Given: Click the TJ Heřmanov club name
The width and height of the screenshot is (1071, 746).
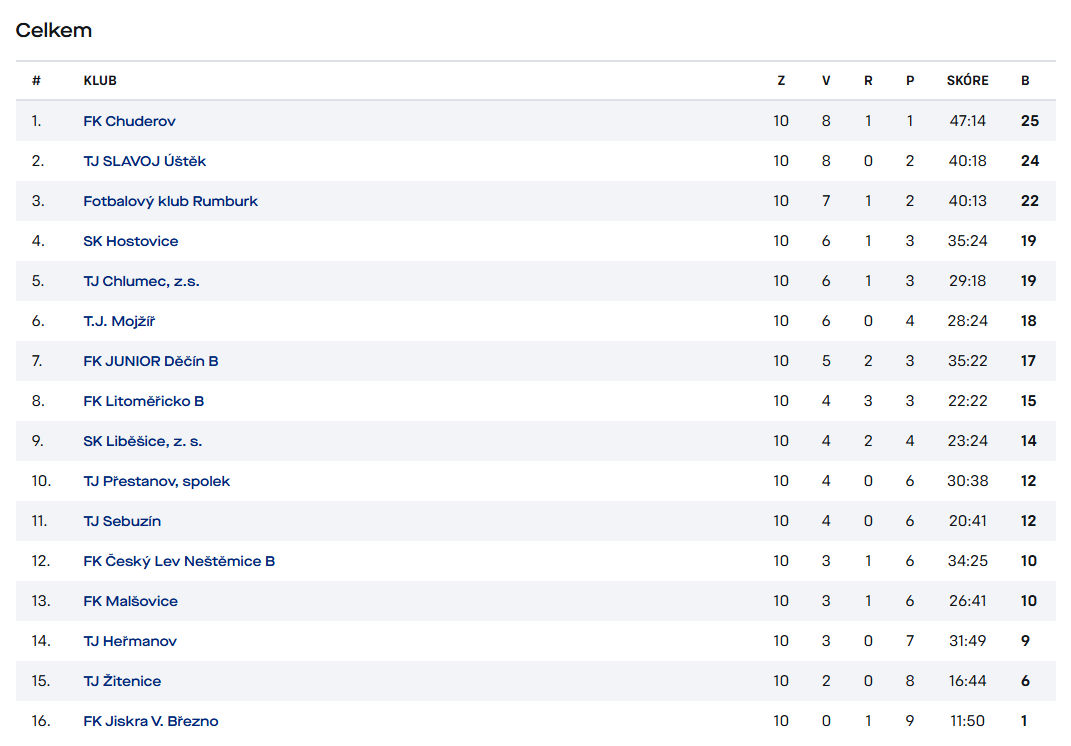Looking at the screenshot, I should 130,641.
